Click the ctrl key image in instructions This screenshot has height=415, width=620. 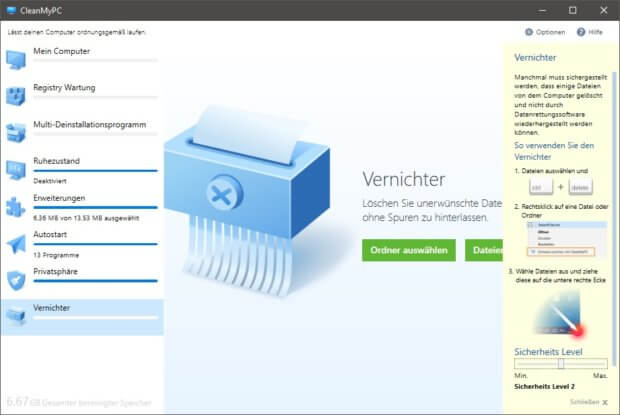pos(541,187)
